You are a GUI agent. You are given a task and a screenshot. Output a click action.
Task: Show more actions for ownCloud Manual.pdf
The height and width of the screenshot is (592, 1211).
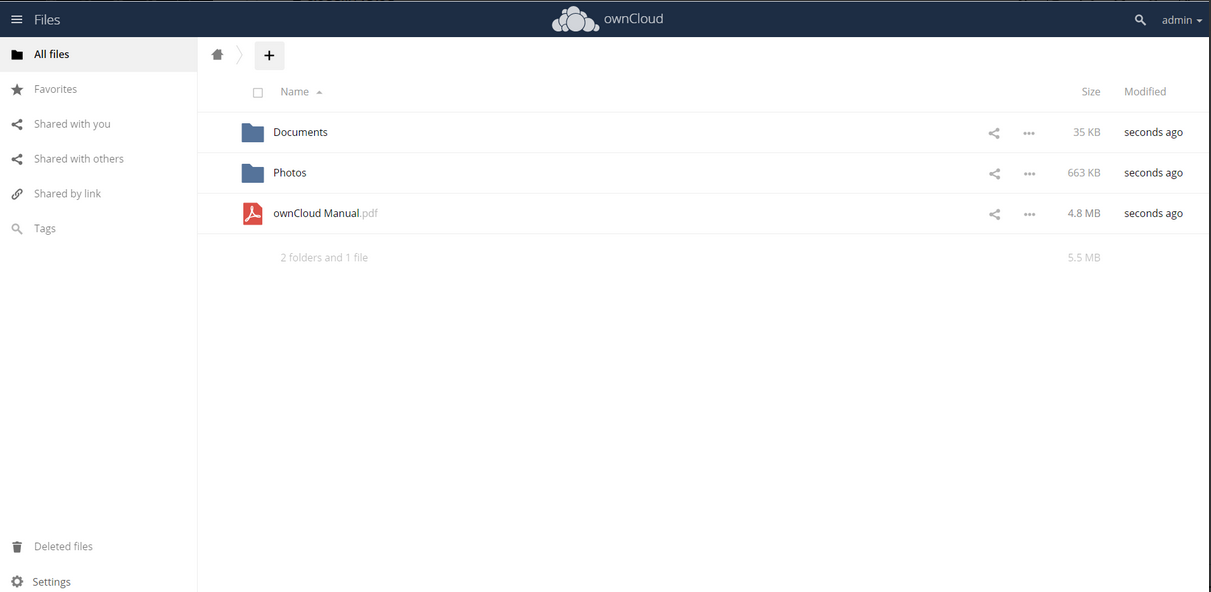pos(1029,214)
